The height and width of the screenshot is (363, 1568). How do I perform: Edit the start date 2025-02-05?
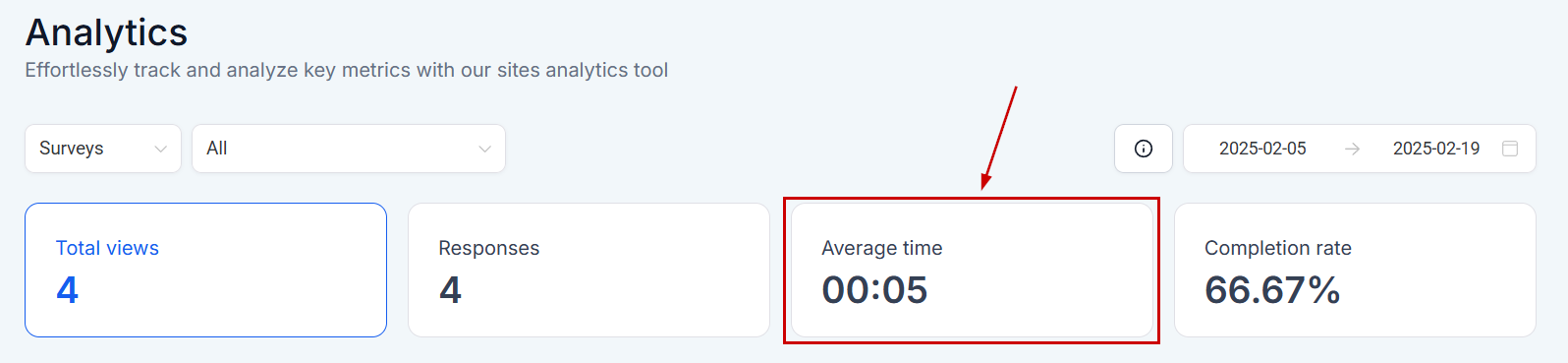[x=1262, y=149]
